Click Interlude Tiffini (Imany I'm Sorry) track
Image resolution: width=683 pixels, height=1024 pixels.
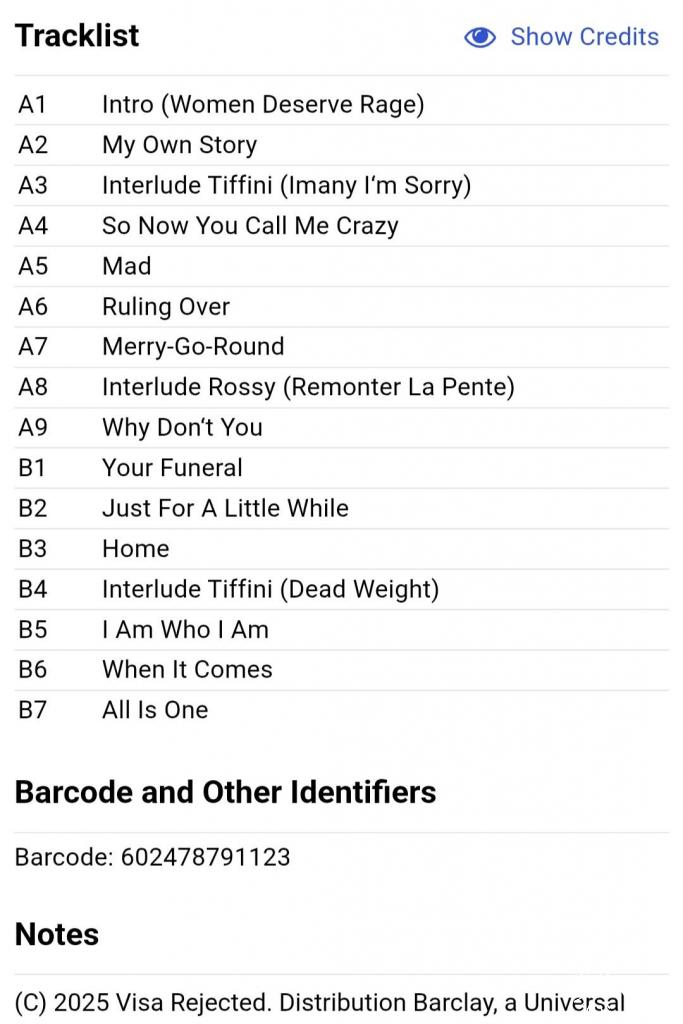pos(286,185)
